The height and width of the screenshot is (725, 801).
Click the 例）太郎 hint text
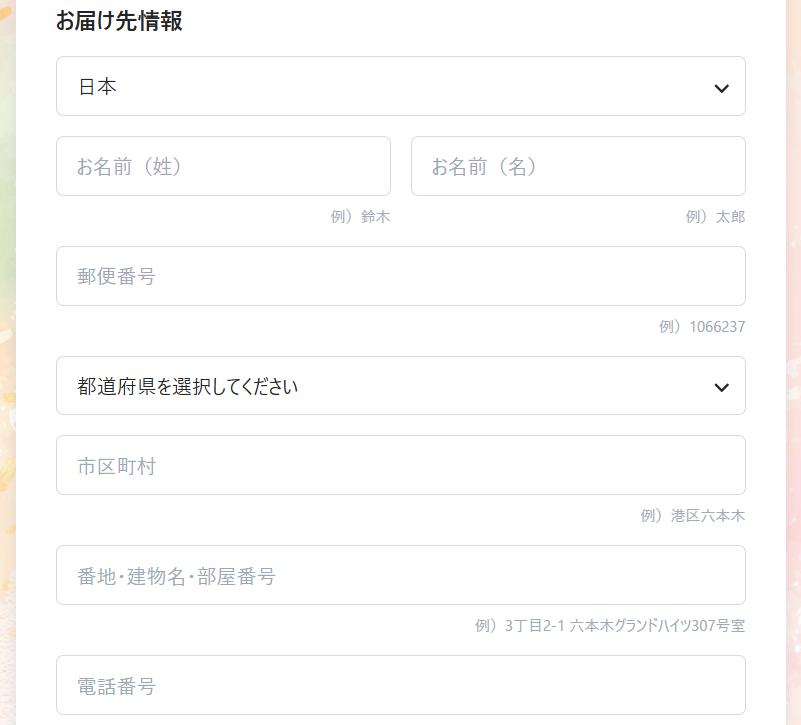[x=715, y=217]
